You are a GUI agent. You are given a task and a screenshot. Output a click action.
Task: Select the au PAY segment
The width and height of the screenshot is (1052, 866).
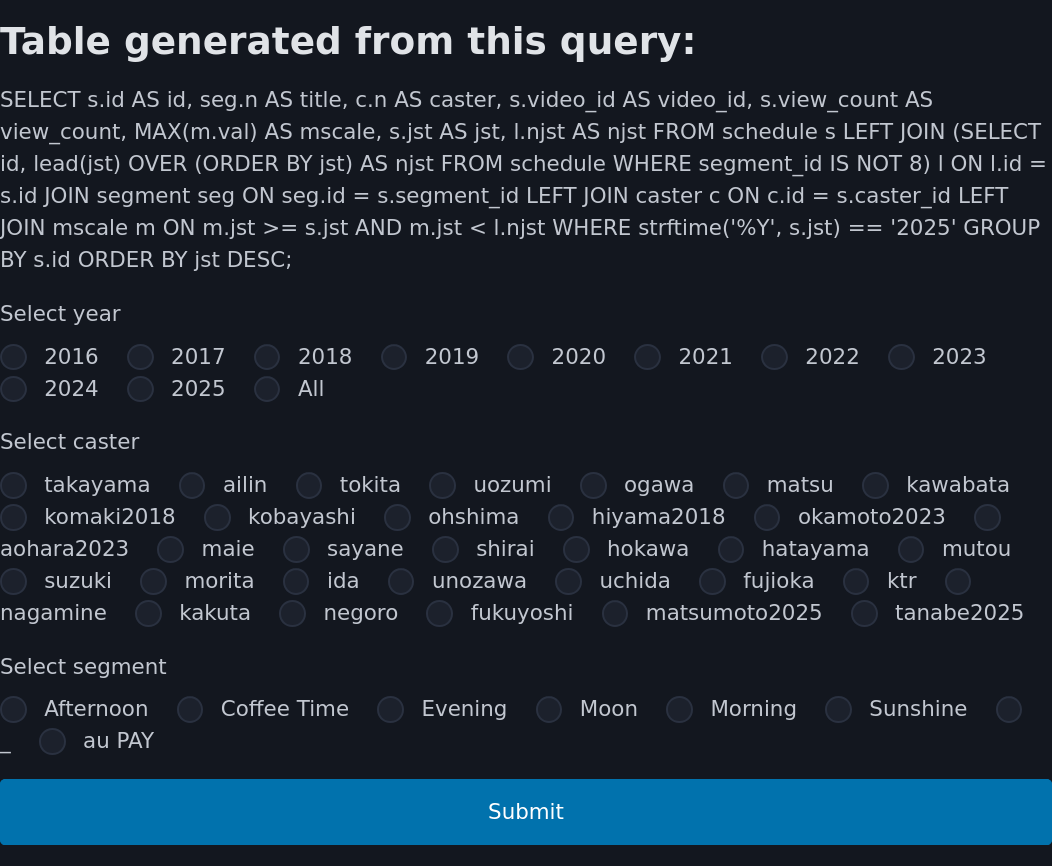[x=52, y=742]
